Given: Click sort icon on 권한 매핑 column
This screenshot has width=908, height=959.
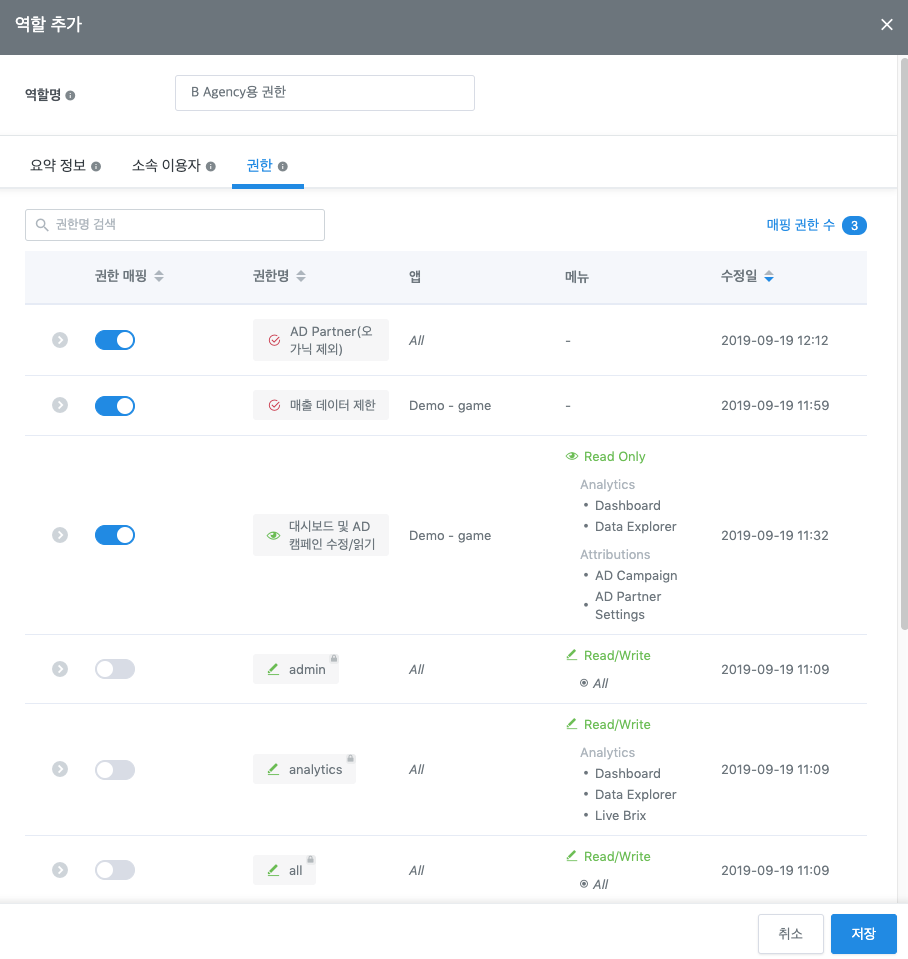Looking at the screenshot, I should click(159, 277).
